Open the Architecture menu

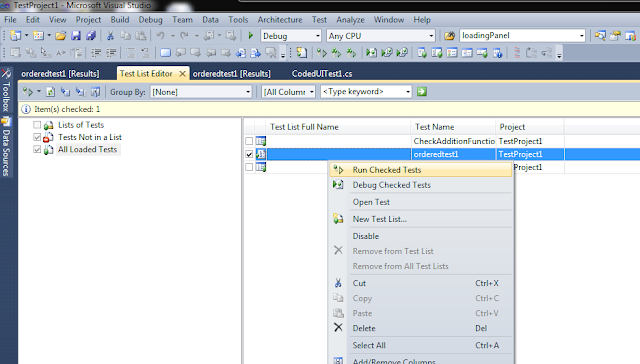(280, 20)
